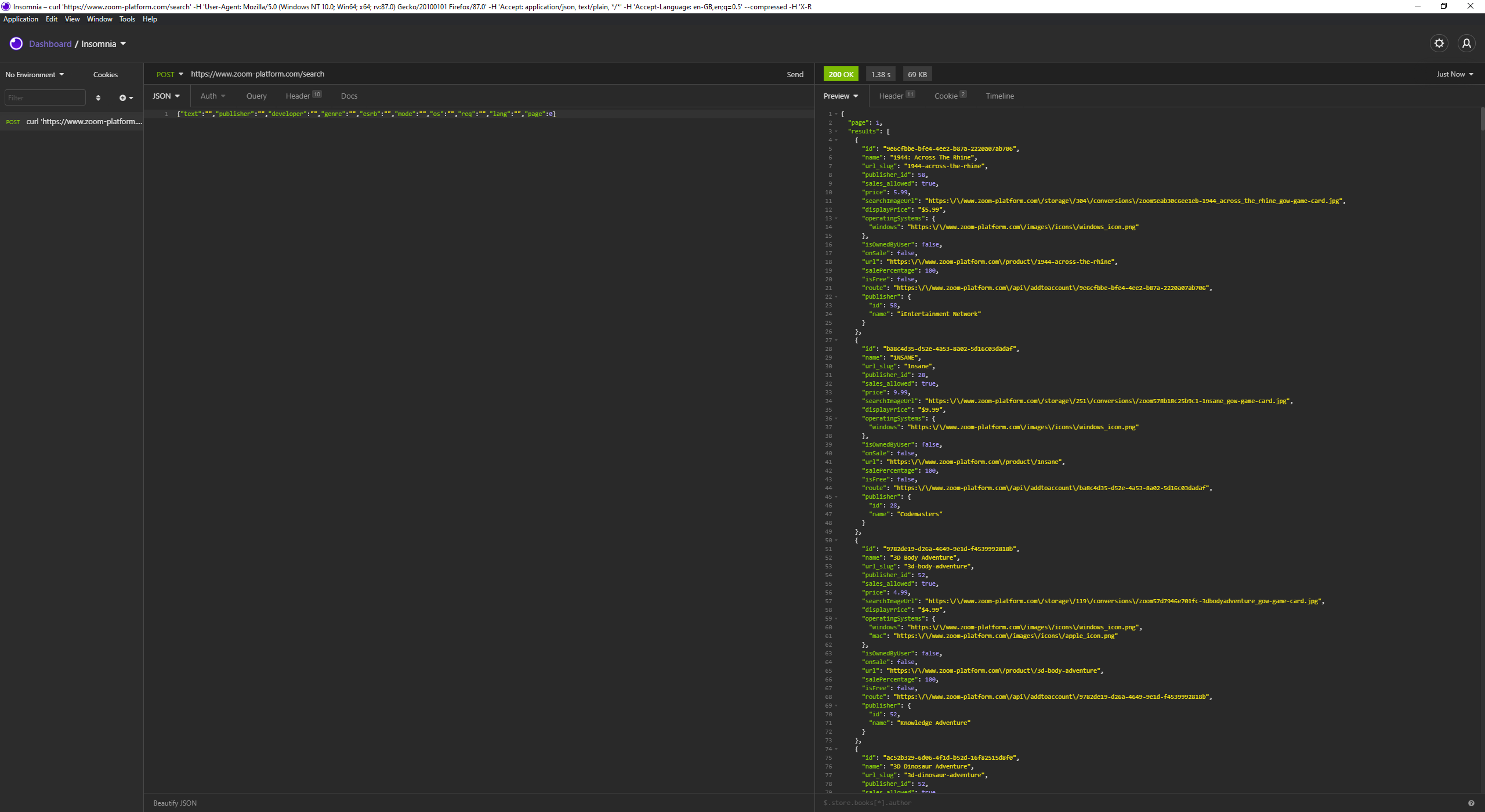Select the POST curl request in sidebar
Screen dimensions: 1485x812
(72, 122)
